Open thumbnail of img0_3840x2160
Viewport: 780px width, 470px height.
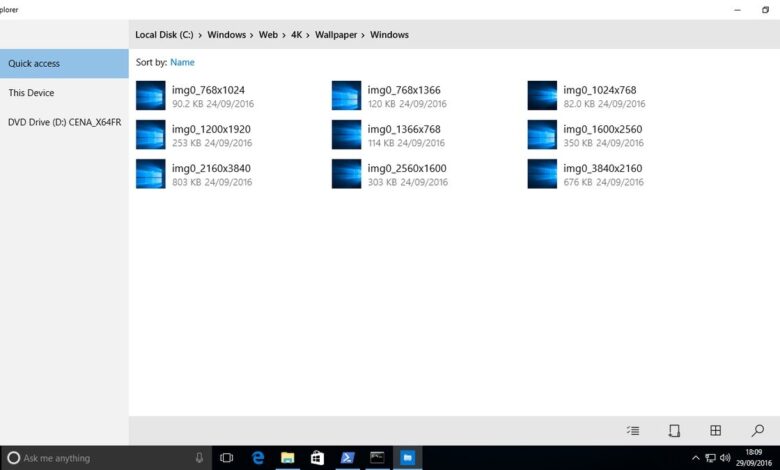pos(542,174)
